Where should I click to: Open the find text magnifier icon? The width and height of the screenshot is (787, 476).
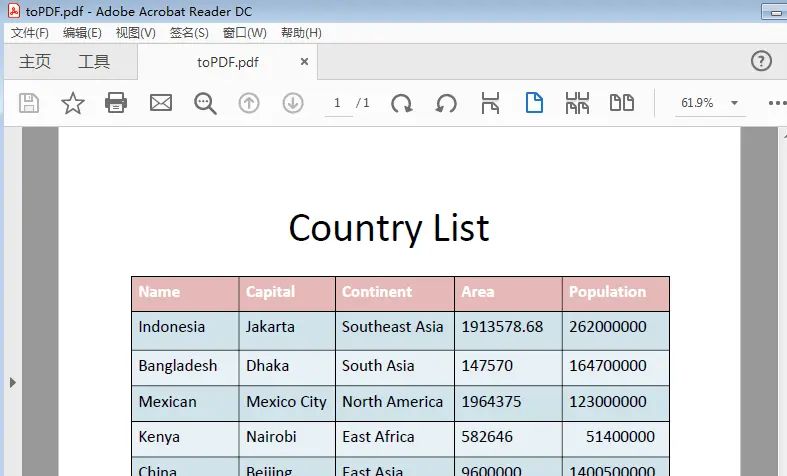coord(205,103)
